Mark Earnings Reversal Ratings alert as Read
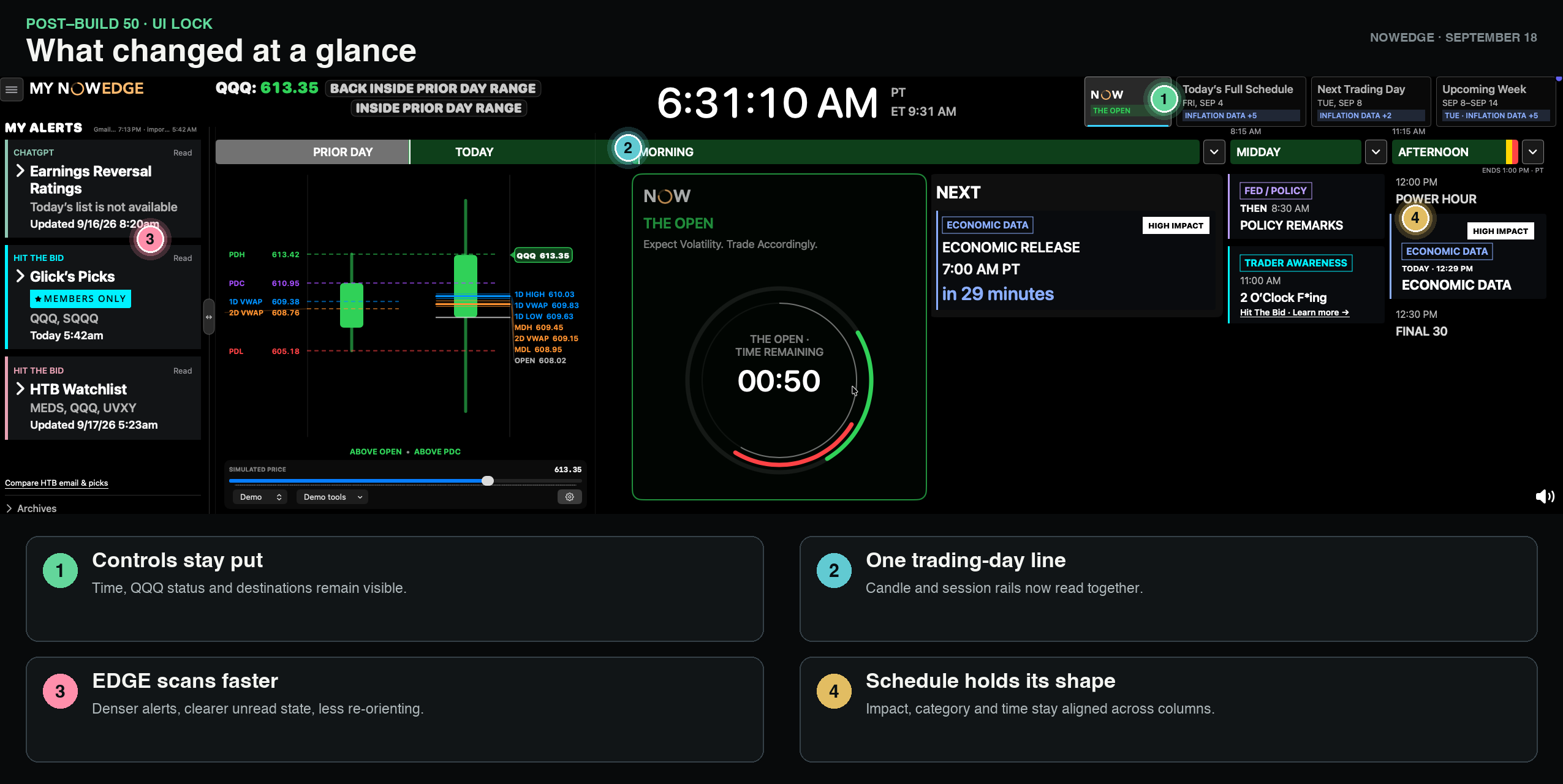The image size is (1563, 784). coord(183,153)
